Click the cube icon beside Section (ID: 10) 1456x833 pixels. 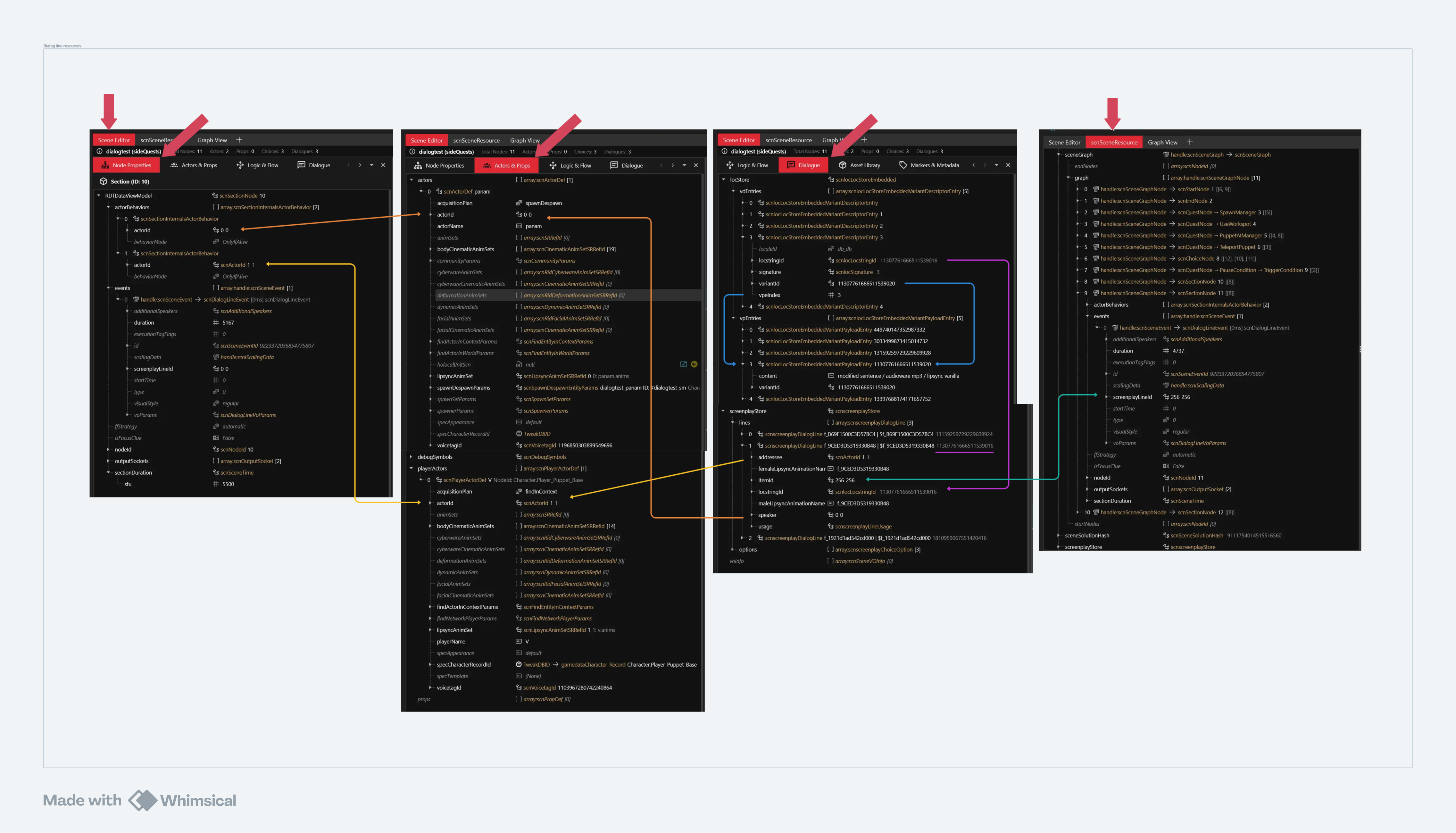point(104,181)
